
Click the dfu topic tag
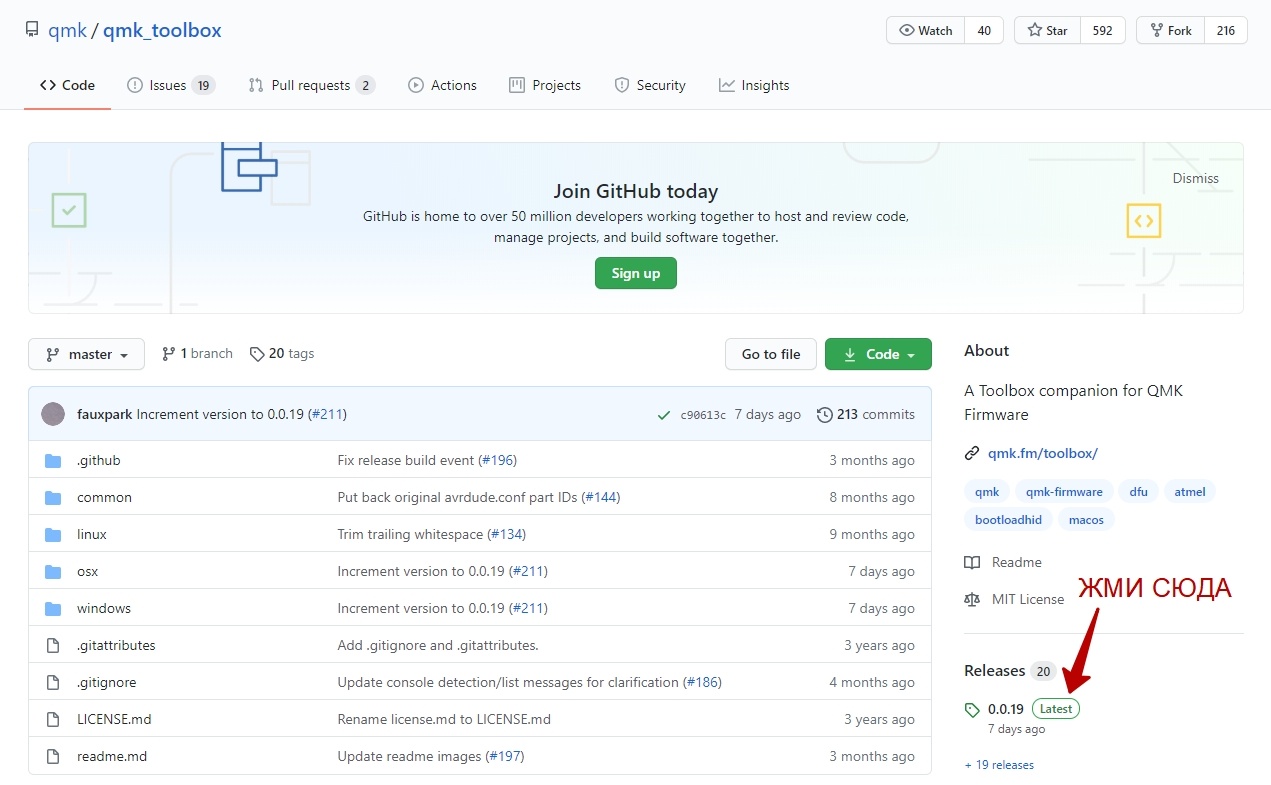[1139, 491]
